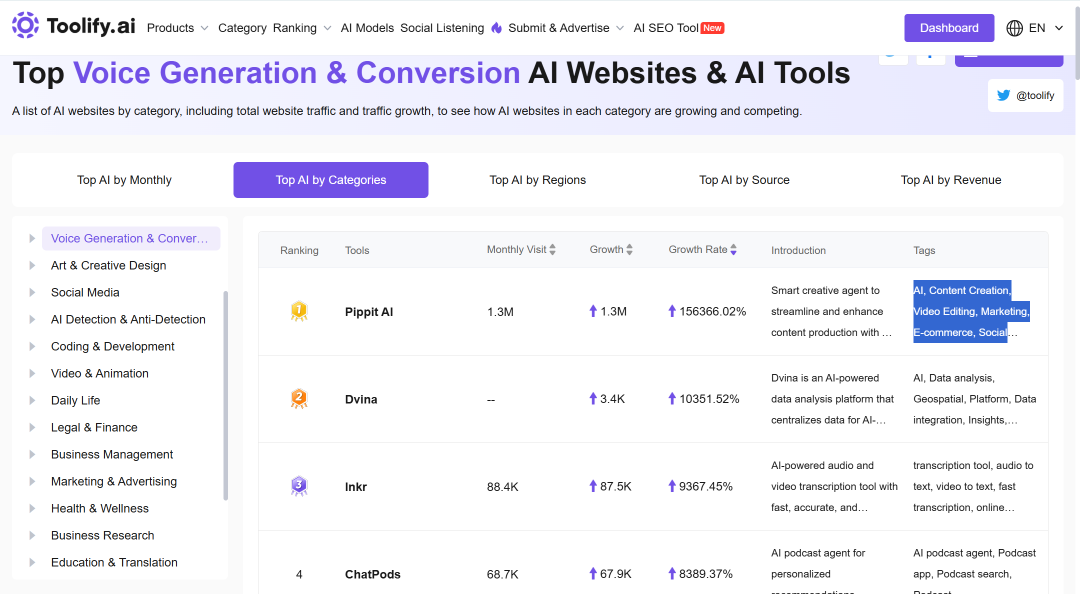
Task: Open the Submit & Advertise dropdown
Action: [565, 28]
